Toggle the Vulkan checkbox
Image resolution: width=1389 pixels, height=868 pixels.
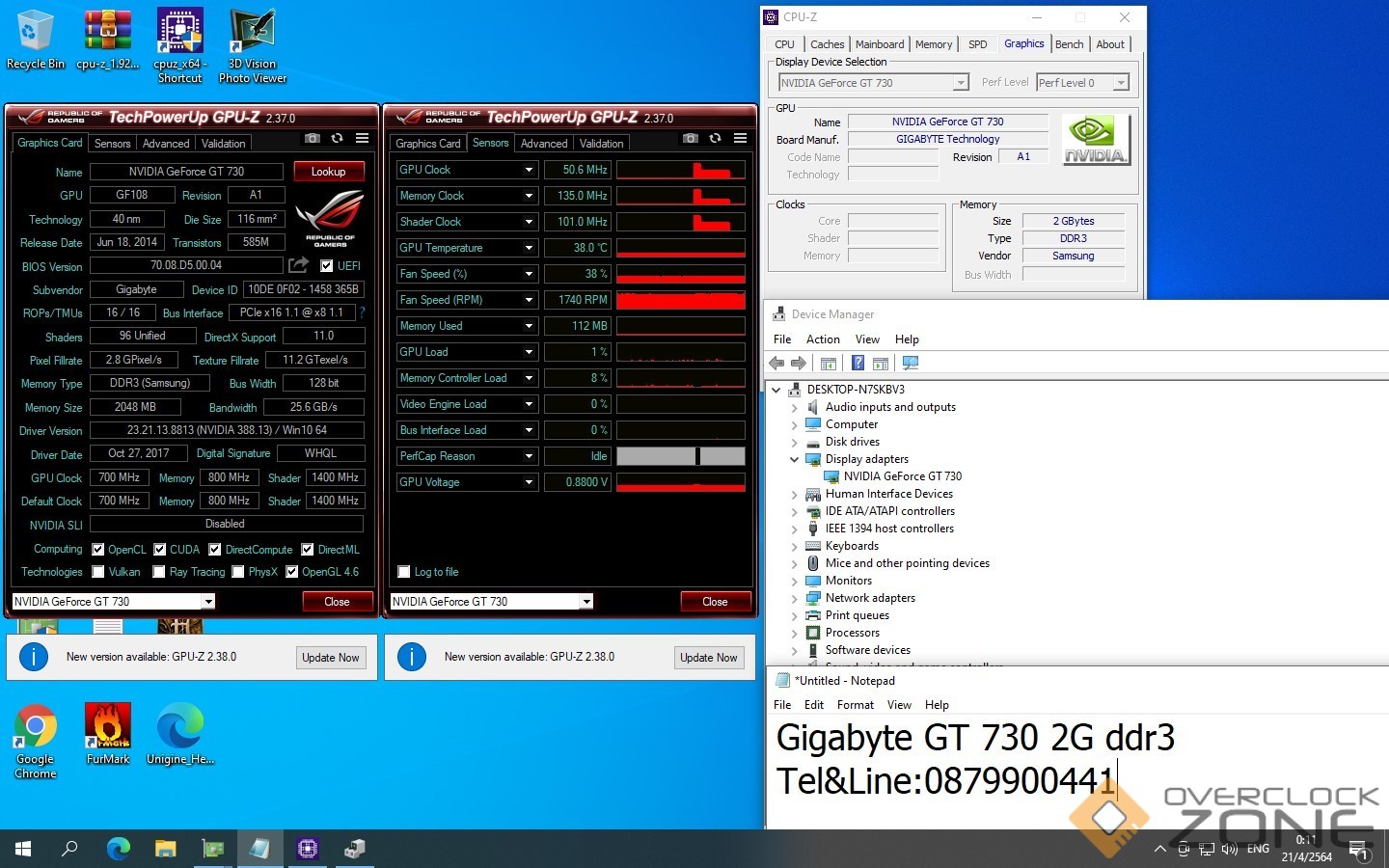click(98, 572)
